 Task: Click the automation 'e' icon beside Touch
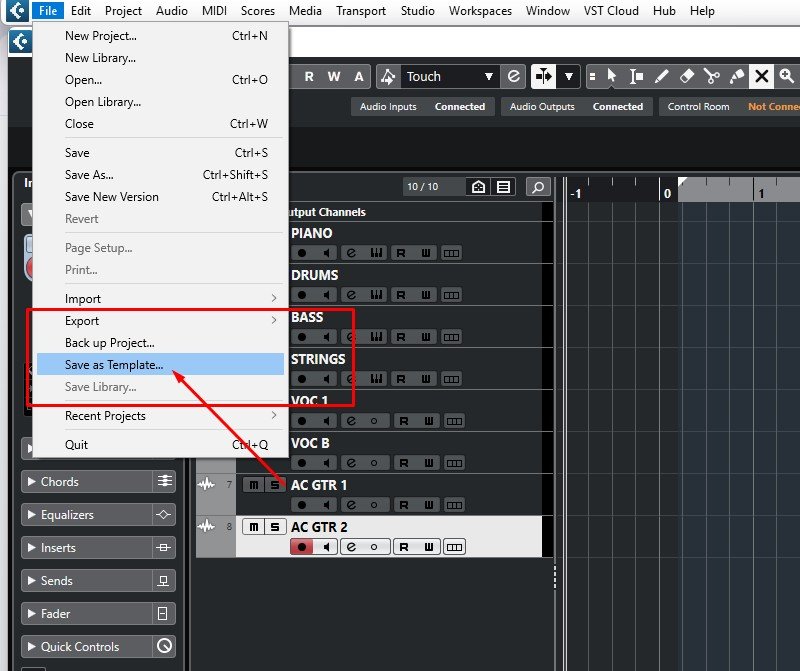click(x=514, y=77)
